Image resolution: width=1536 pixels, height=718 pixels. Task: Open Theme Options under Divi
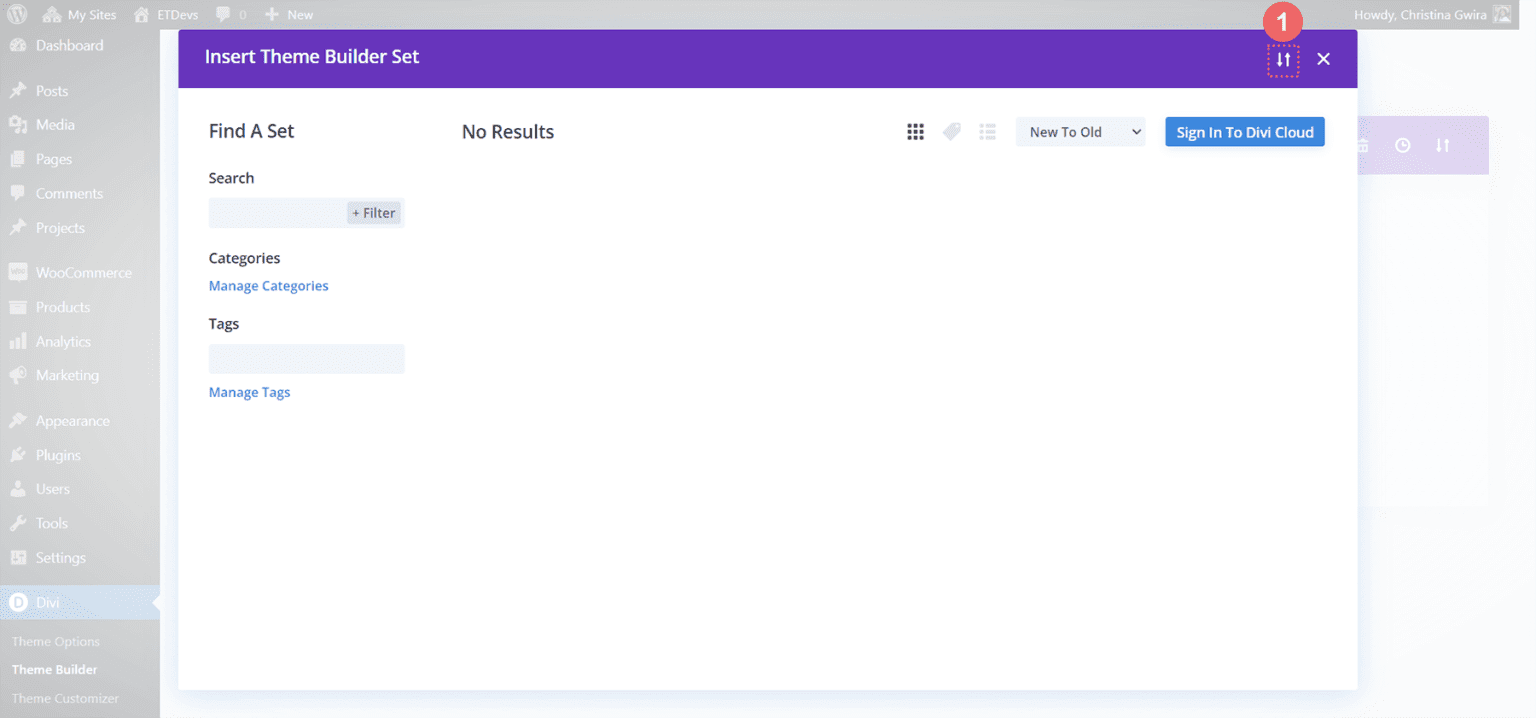click(56, 642)
